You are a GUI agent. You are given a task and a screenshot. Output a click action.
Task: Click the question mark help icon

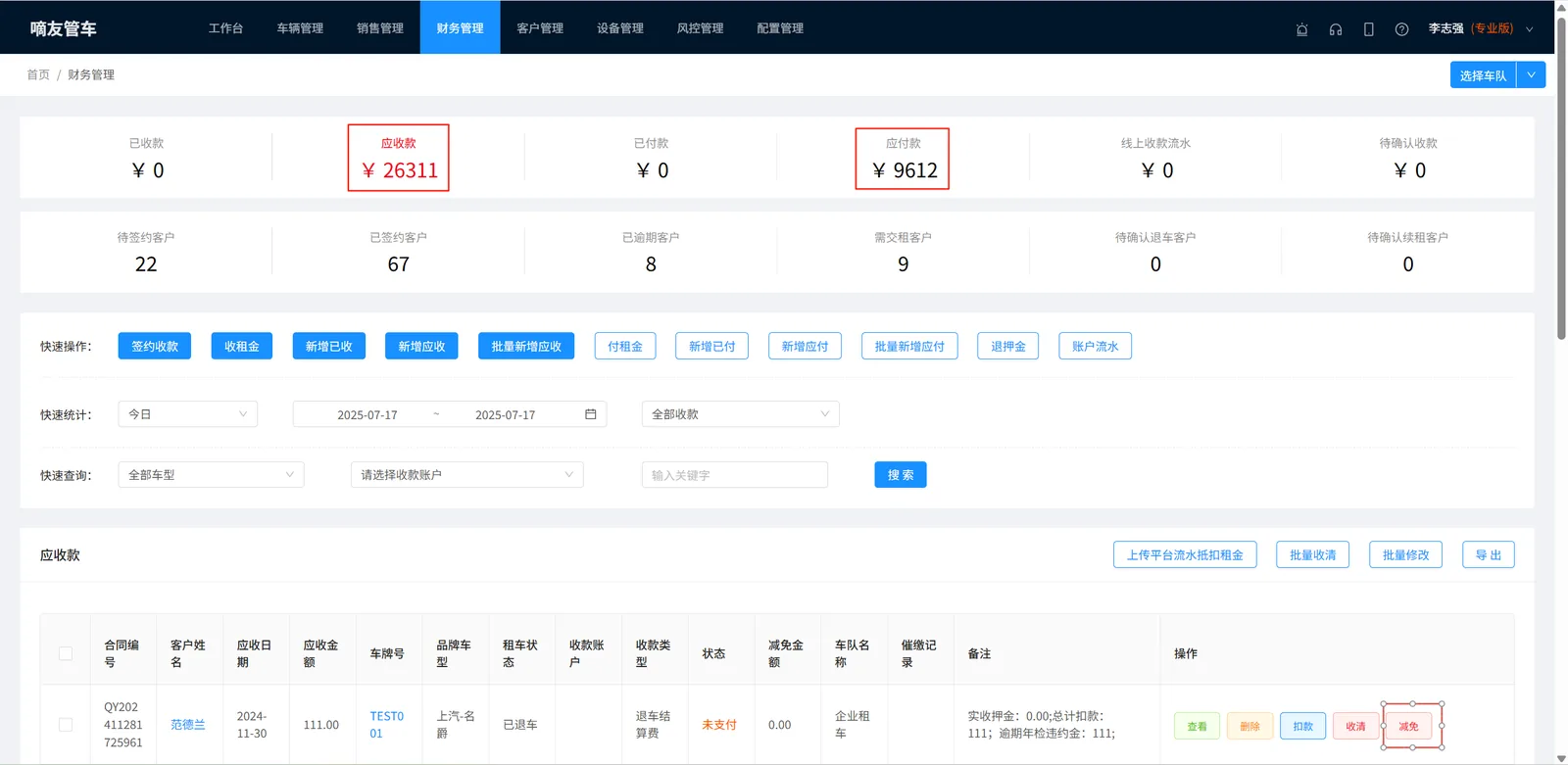1401,29
